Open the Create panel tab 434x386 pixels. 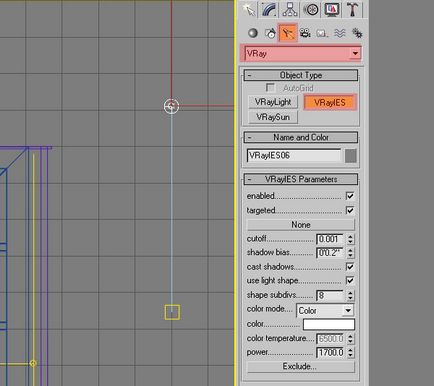click(250, 9)
